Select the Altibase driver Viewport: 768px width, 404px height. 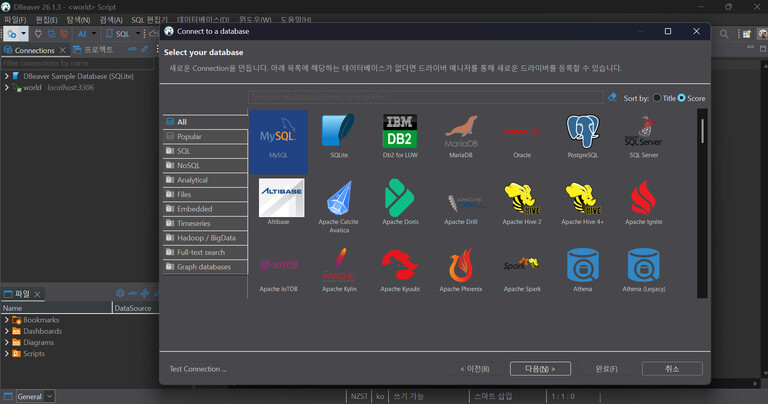pos(281,202)
